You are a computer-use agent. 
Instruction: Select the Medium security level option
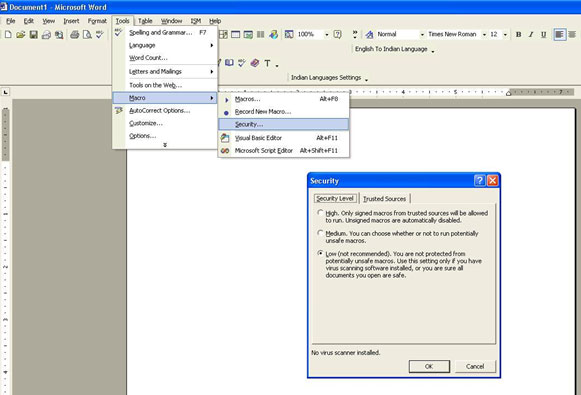[320, 233]
